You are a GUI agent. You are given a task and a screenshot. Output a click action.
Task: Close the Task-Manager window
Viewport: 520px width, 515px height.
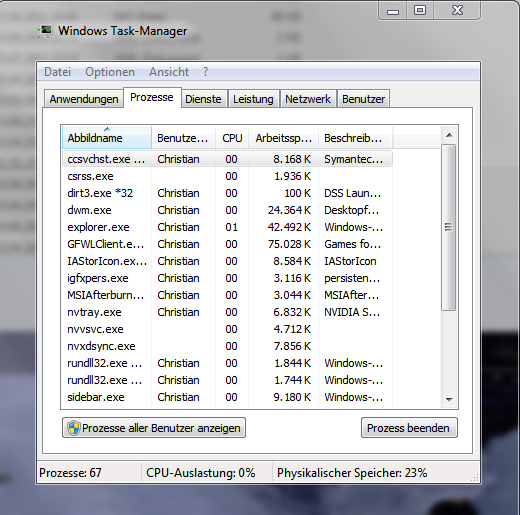click(x=457, y=11)
